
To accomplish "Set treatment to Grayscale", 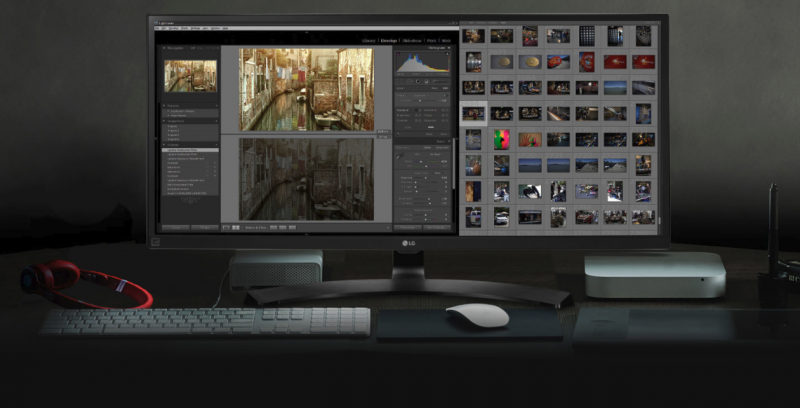I will (x=442, y=147).
